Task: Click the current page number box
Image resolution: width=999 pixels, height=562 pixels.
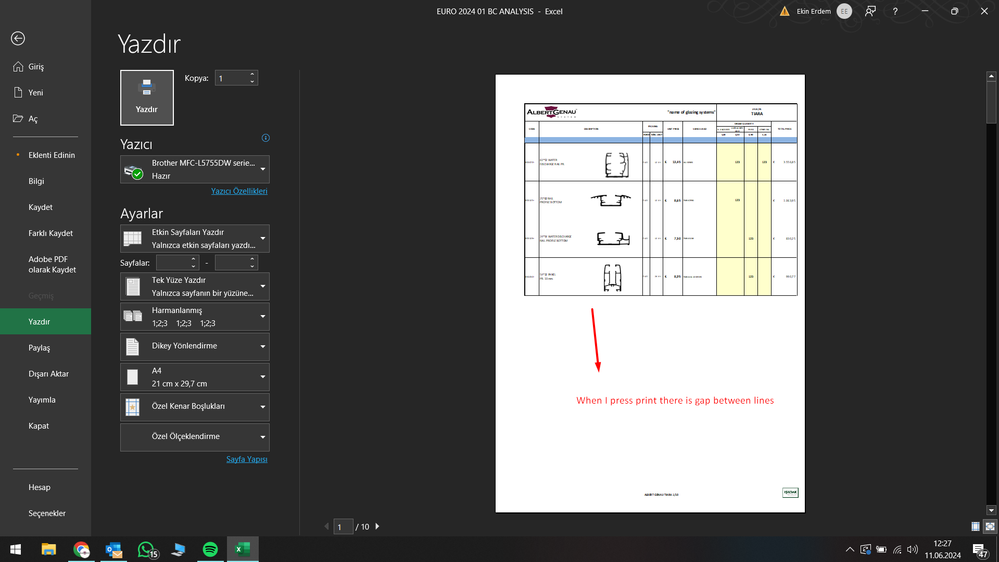Action: pos(343,527)
